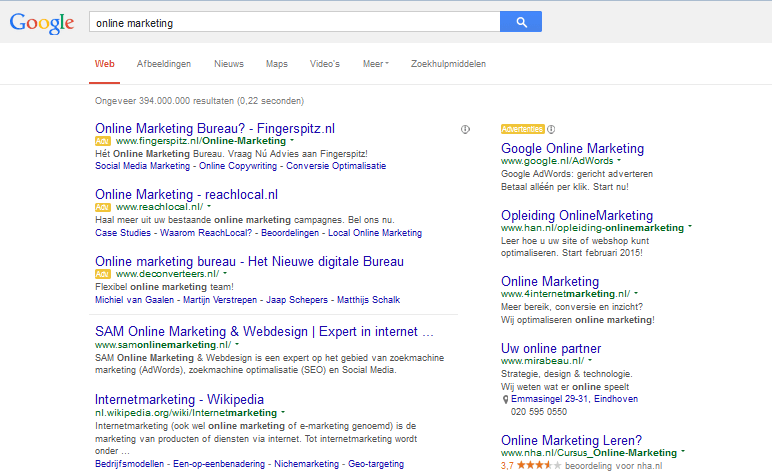Open the Video's tab
The image size is (772, 474).
pos(324,64)
